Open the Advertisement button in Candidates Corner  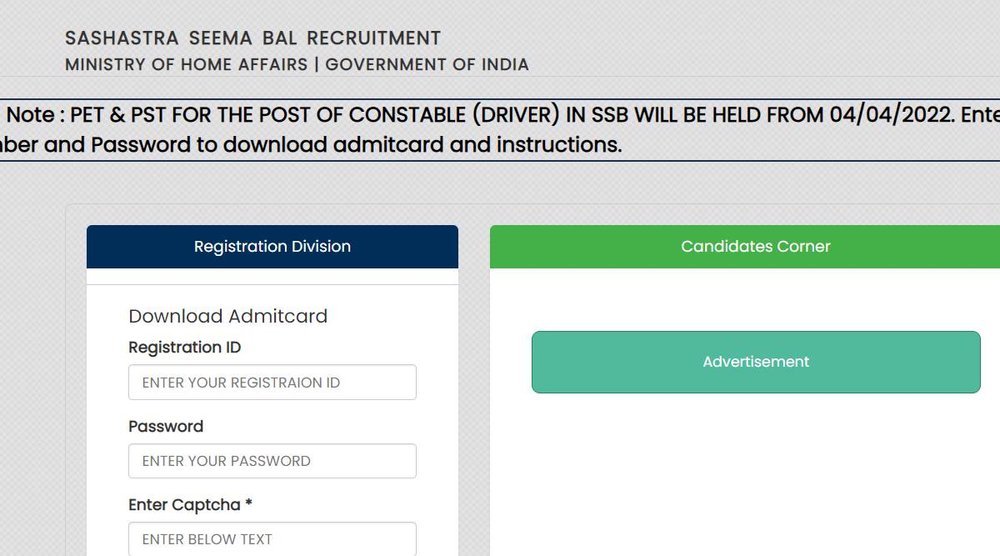pyautogui.click(x=756, y=362)
